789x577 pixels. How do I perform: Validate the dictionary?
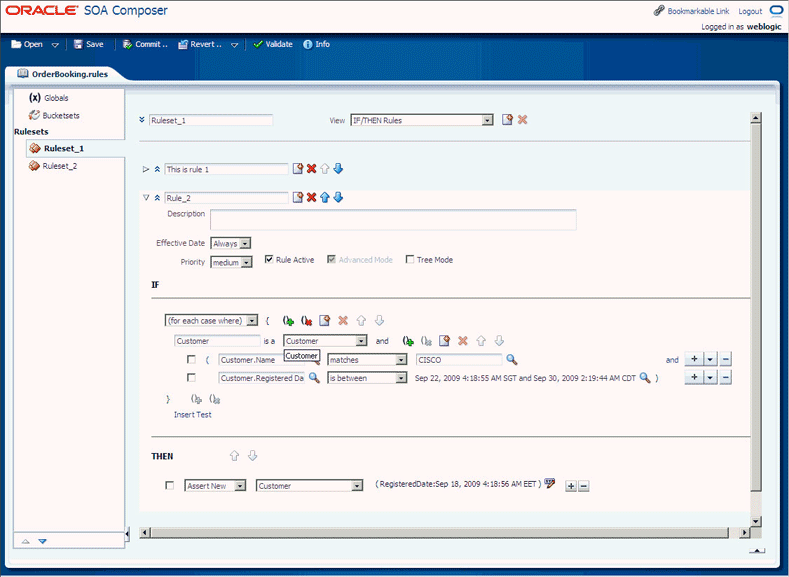click(273, 44)
